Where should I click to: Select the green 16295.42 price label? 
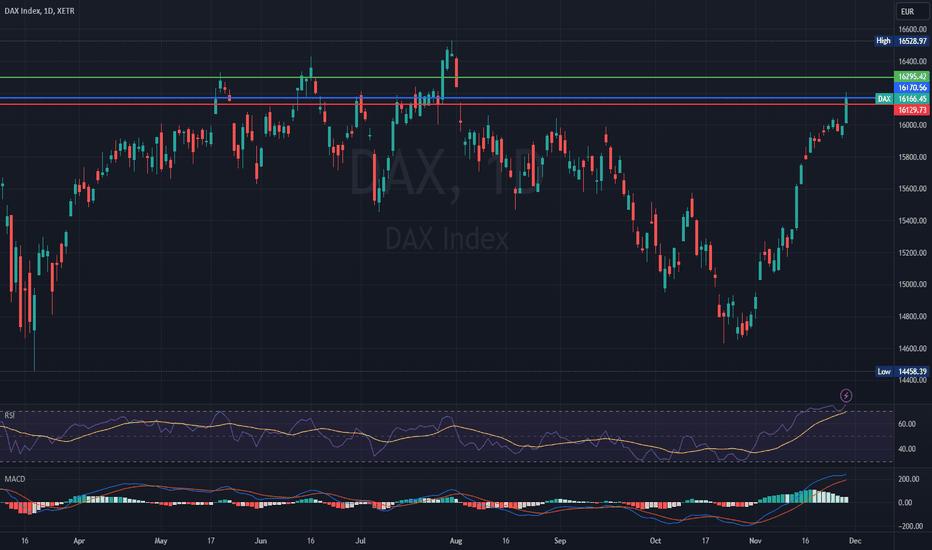pyautogui.click(x=912, y=77)
